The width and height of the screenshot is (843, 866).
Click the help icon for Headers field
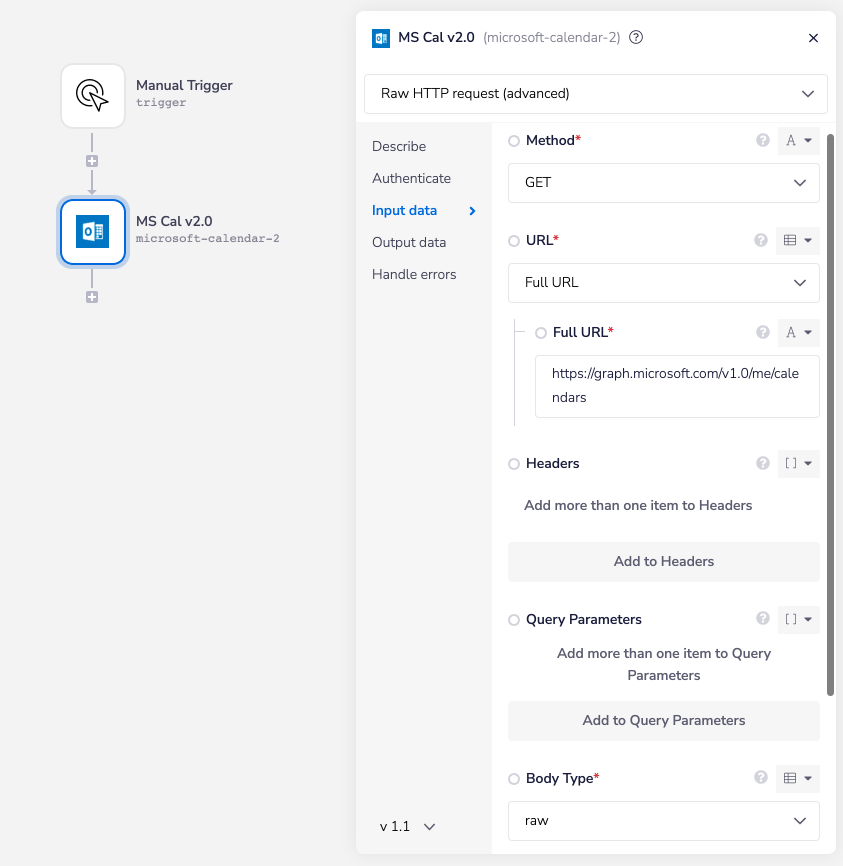(763, 464)
